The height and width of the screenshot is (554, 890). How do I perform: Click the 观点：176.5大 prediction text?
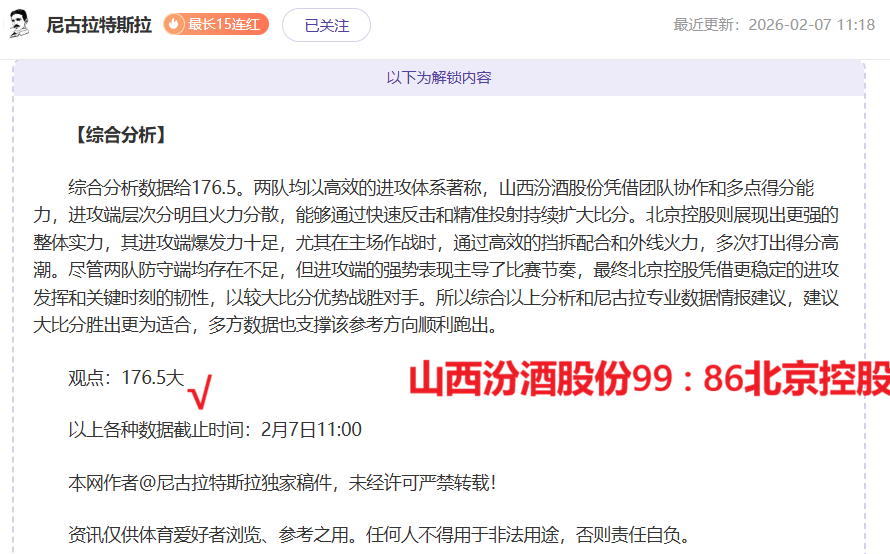[126, 378]
